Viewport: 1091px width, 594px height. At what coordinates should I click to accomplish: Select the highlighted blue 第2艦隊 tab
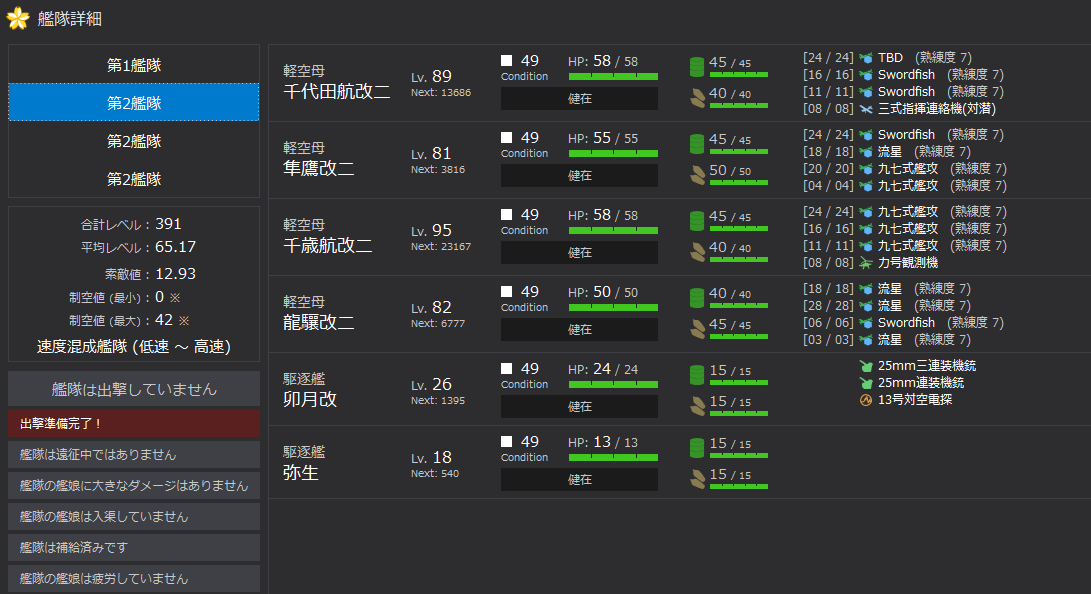(134, 103)
